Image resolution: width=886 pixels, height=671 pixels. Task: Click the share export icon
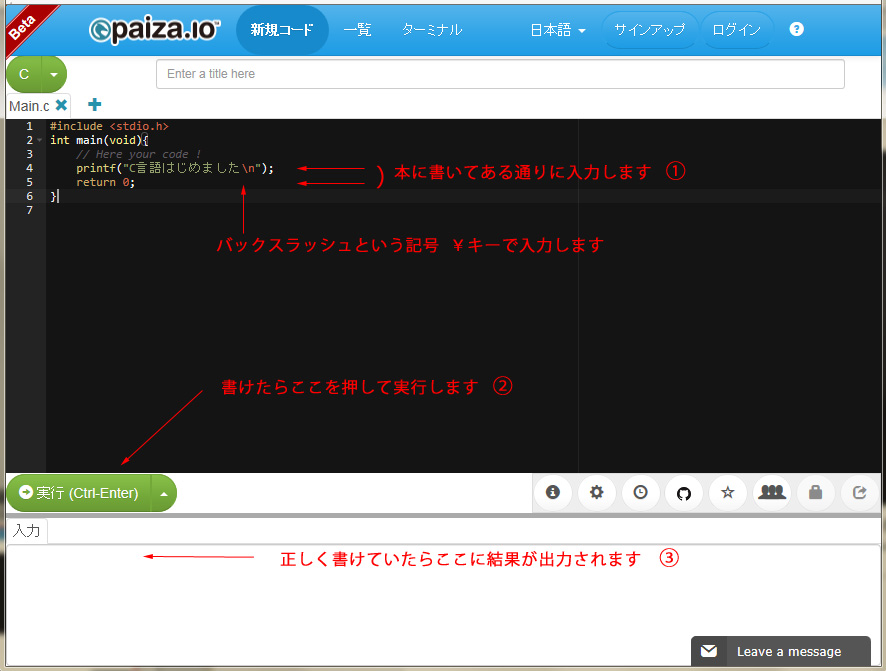tap(859, 493)
